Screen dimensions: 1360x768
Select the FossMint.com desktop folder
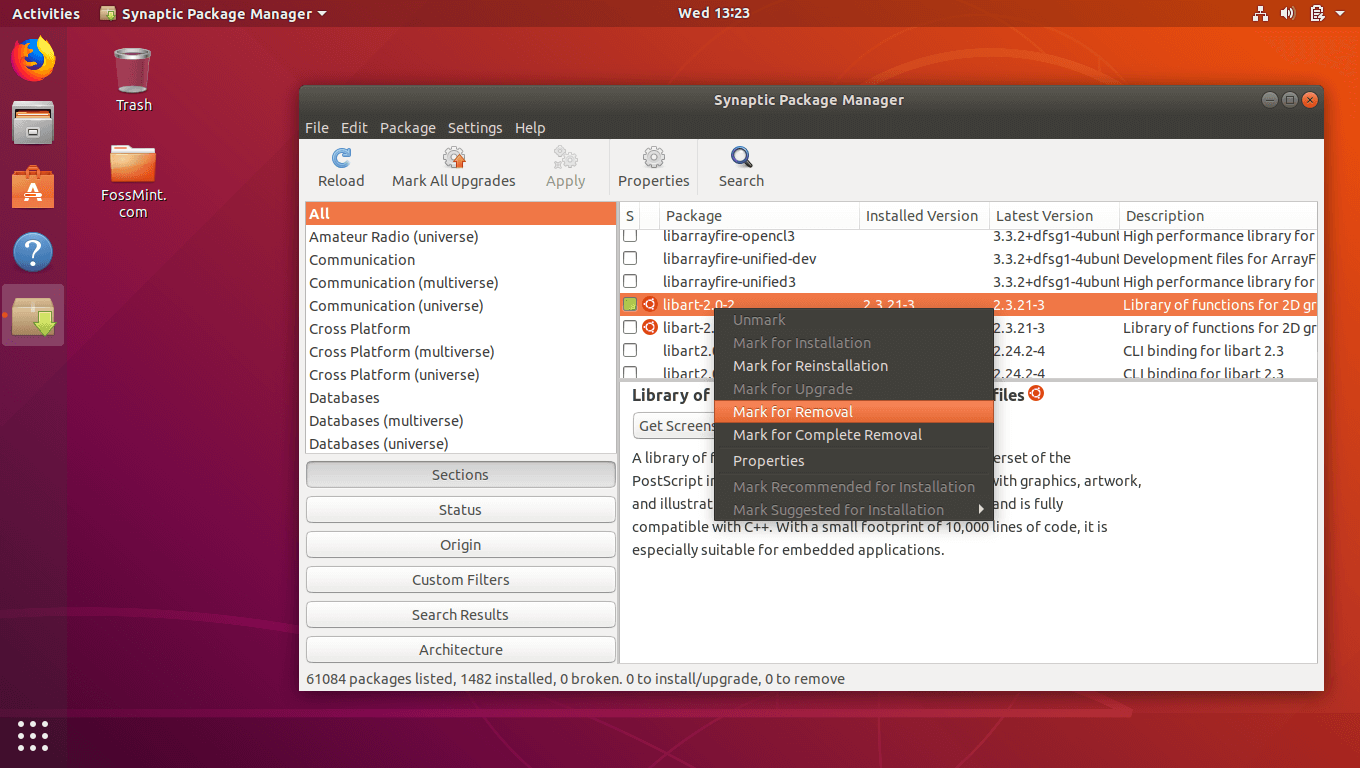click(x=133, y=181)
